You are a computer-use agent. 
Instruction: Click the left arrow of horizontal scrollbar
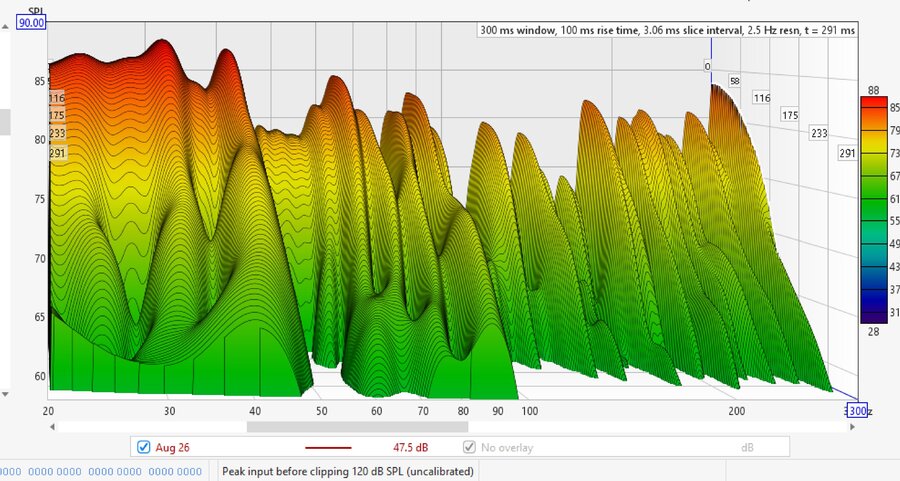52,426
